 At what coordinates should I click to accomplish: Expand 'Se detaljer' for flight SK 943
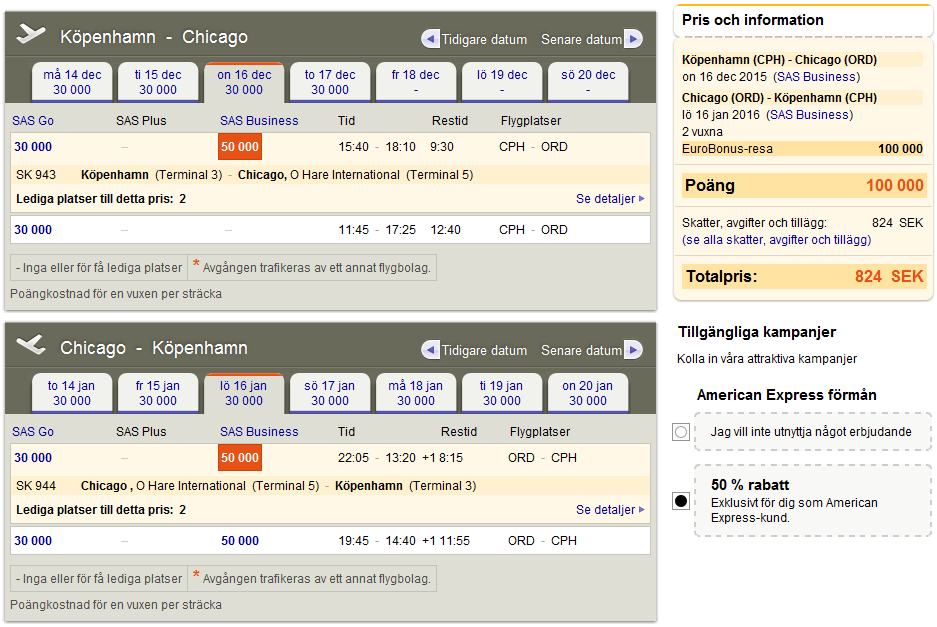(x=609, y=199)
